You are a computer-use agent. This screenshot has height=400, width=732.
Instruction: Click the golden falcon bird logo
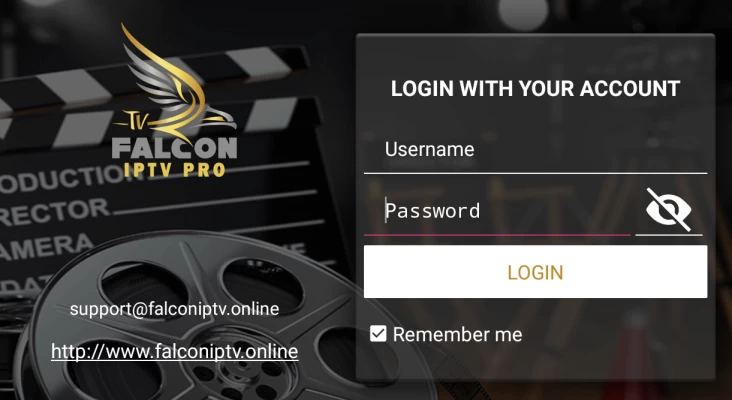click(x=177, y=82)
